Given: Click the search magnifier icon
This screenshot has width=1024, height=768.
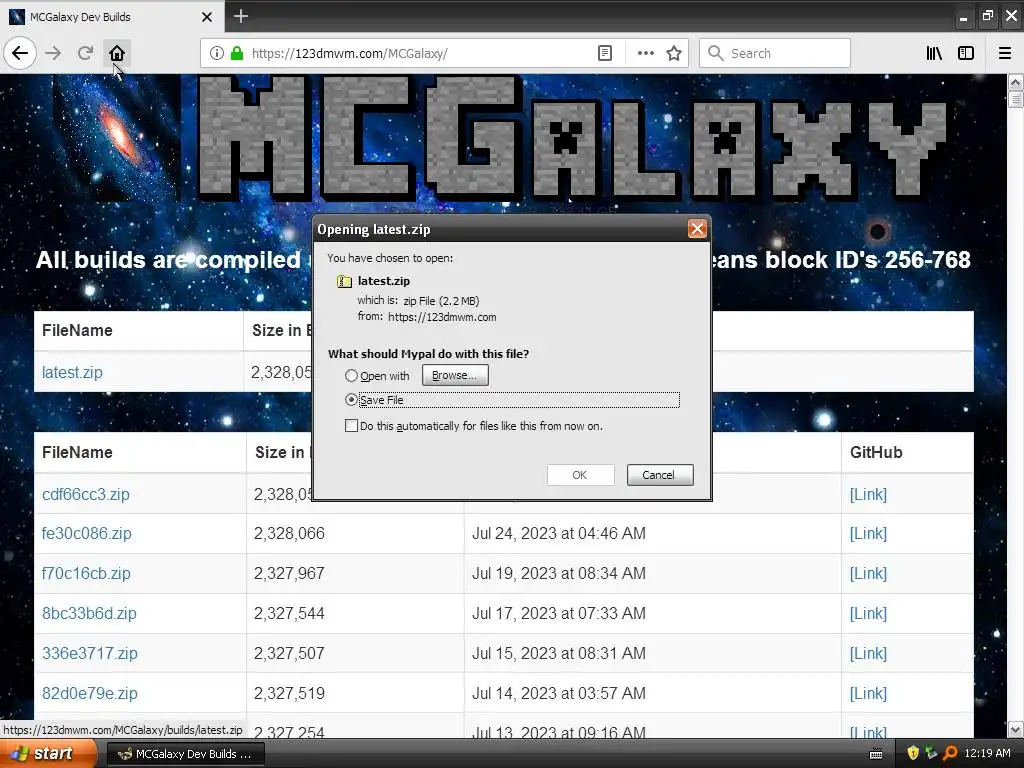Looking at the screenshot, I should tap(716, 53).
